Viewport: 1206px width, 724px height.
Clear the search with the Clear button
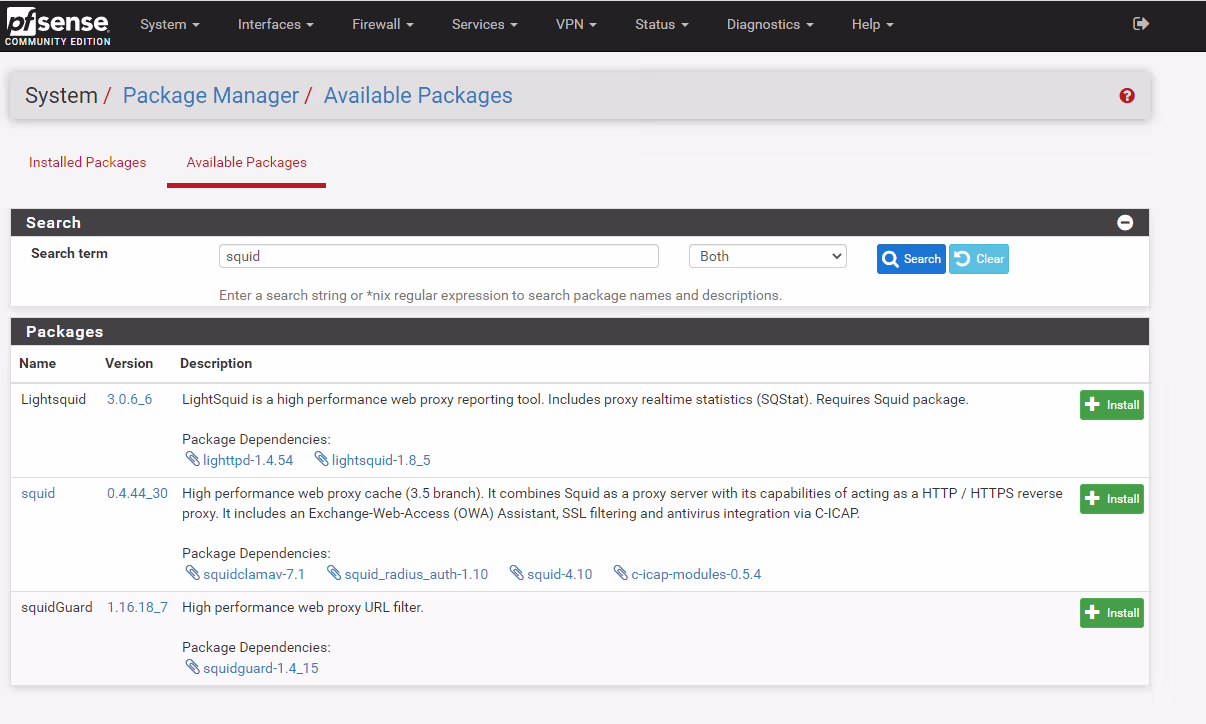(979, 259)
